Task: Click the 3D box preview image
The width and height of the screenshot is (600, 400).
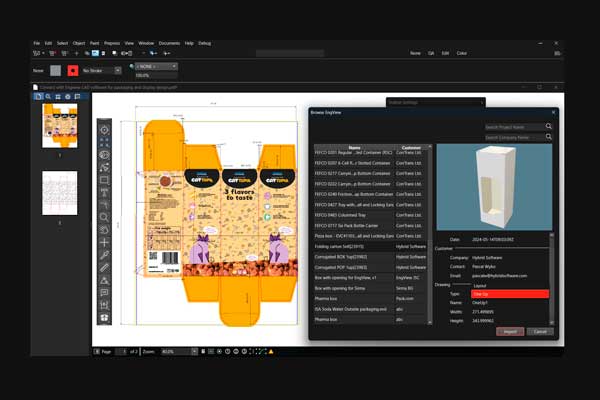Action: click(x=494, y=187)
